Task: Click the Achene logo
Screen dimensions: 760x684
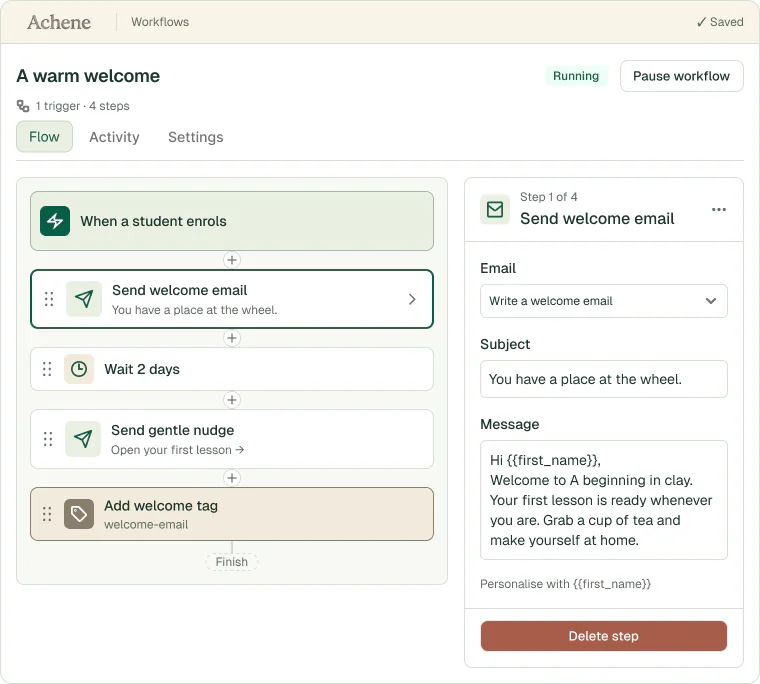Action: pos(59,22)
